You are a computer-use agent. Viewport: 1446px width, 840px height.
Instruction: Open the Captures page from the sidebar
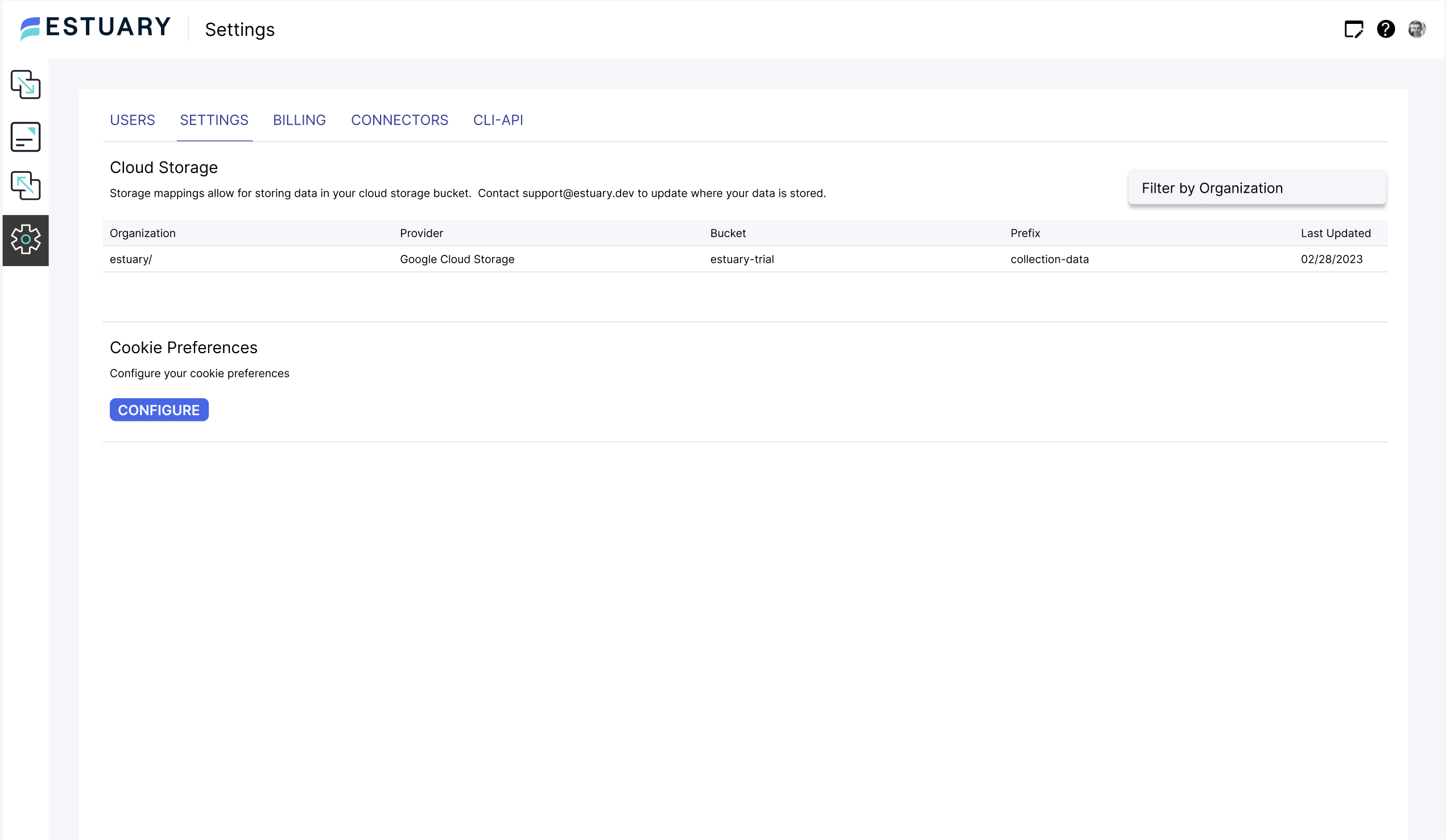coord(25,85)
